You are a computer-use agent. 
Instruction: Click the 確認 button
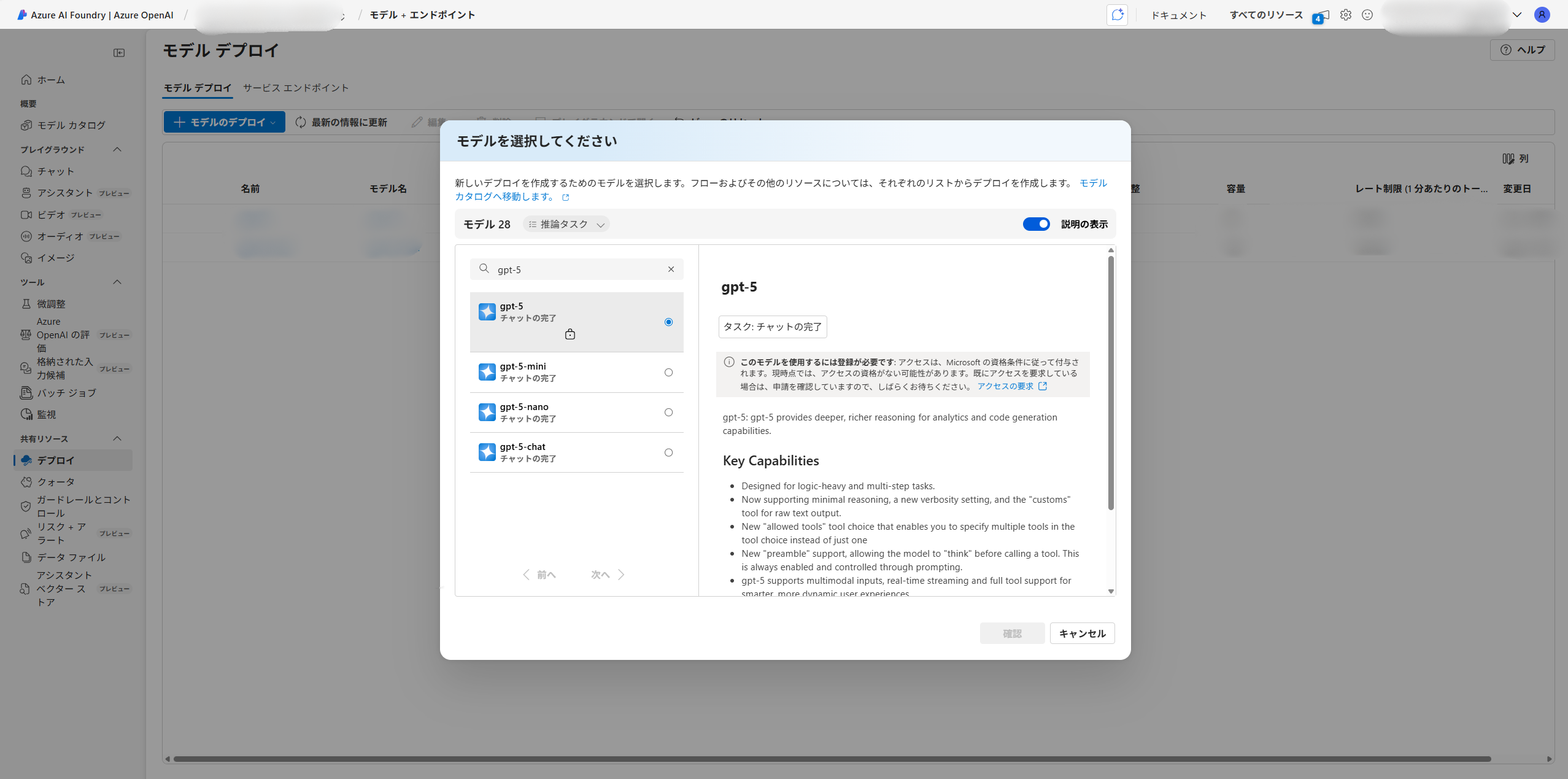click(x=1012, y=634)
